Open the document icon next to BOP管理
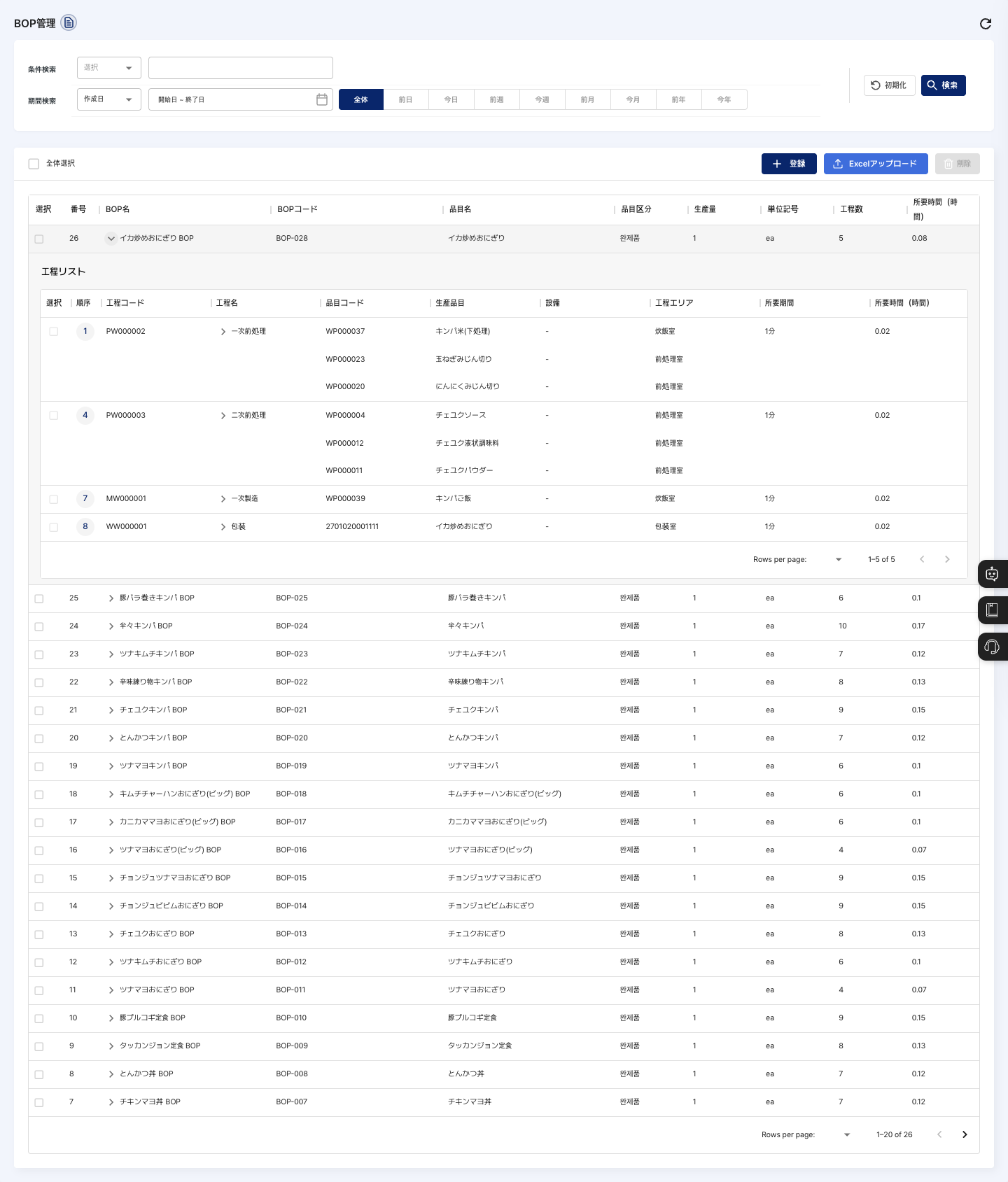 69,23
